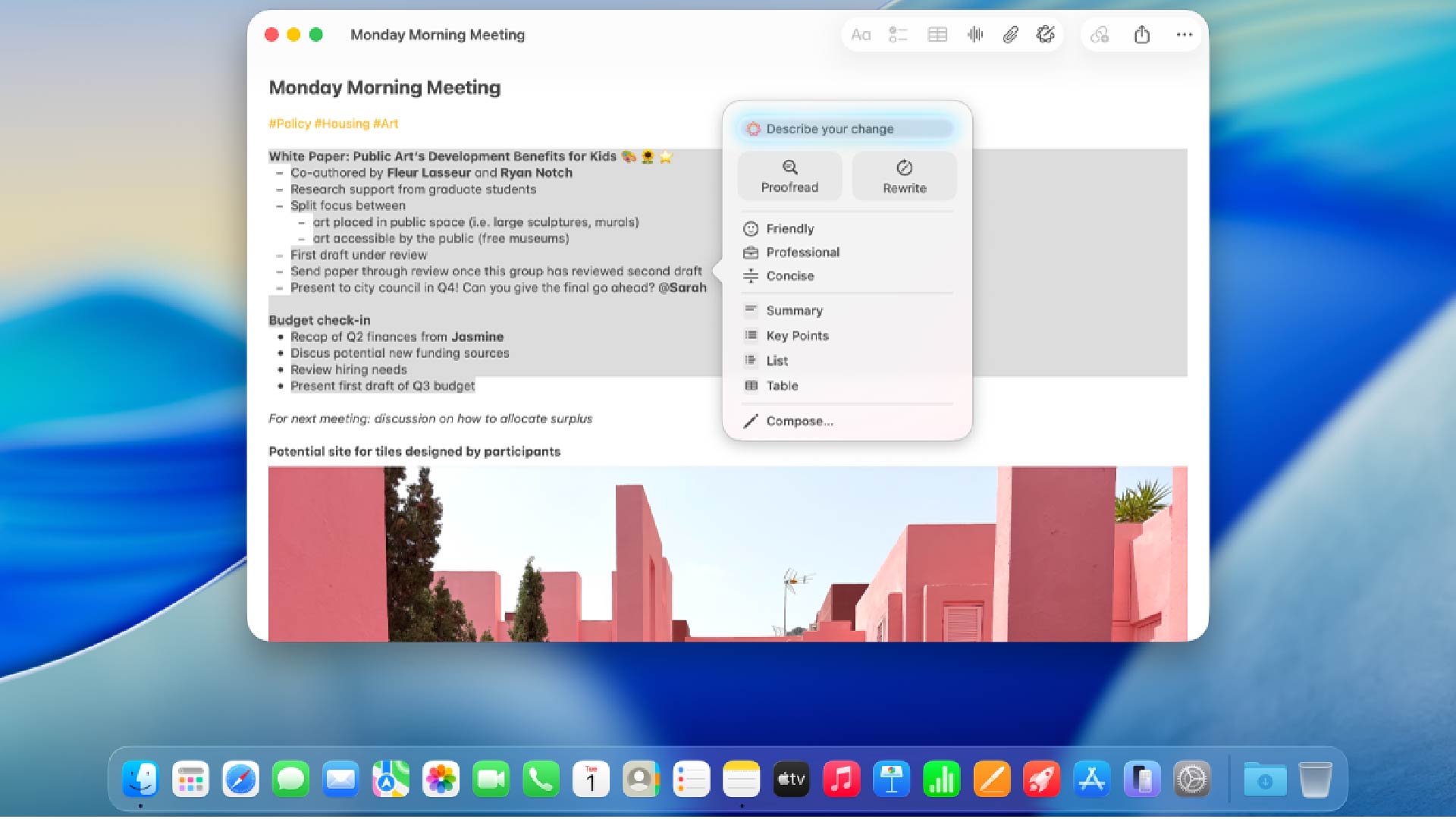1456x819 pixels.
Task: Select the Concise tone option
Action: [790, 275]
